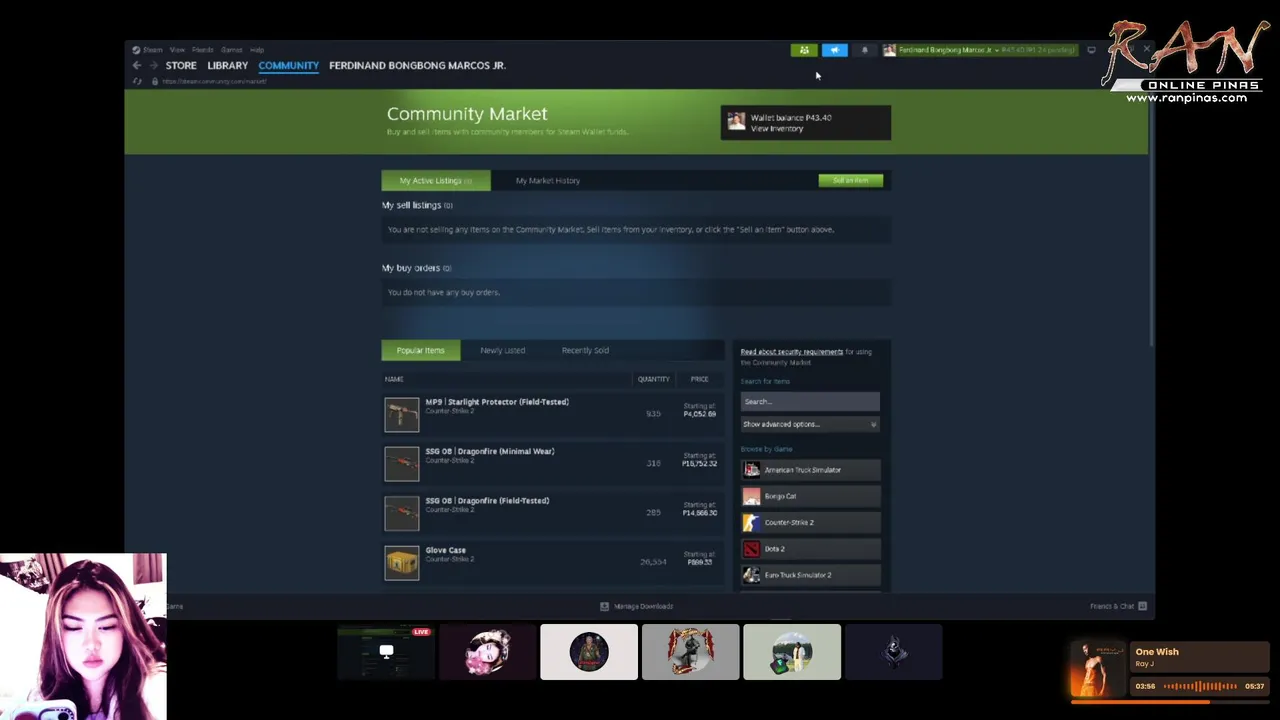The image size is (1280, 720).
Task: Open the Friends menu
Action: 203,49
